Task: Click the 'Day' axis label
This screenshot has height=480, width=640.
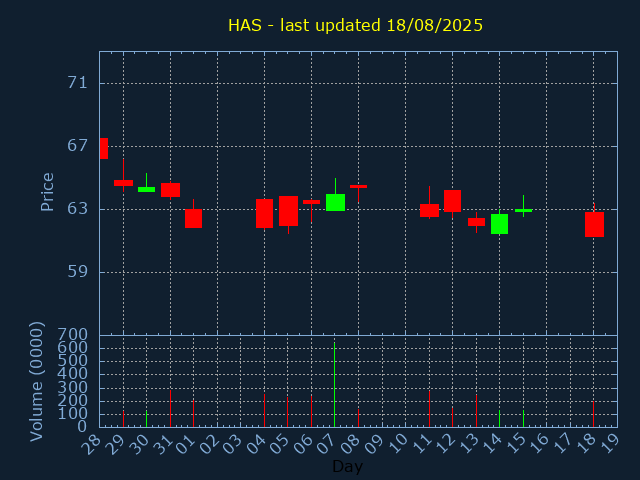Action: pyautogui.click(x=347, y=466)
